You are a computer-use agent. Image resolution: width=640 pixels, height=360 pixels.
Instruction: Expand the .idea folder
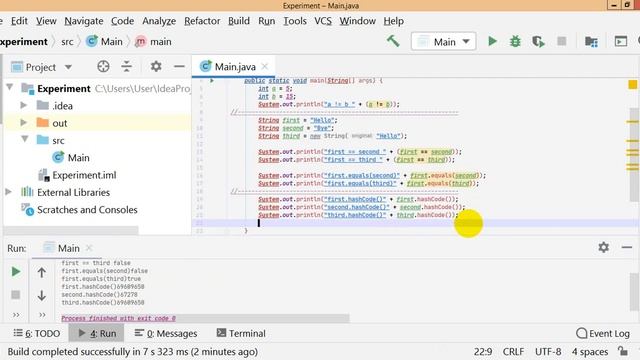(24, 105)
